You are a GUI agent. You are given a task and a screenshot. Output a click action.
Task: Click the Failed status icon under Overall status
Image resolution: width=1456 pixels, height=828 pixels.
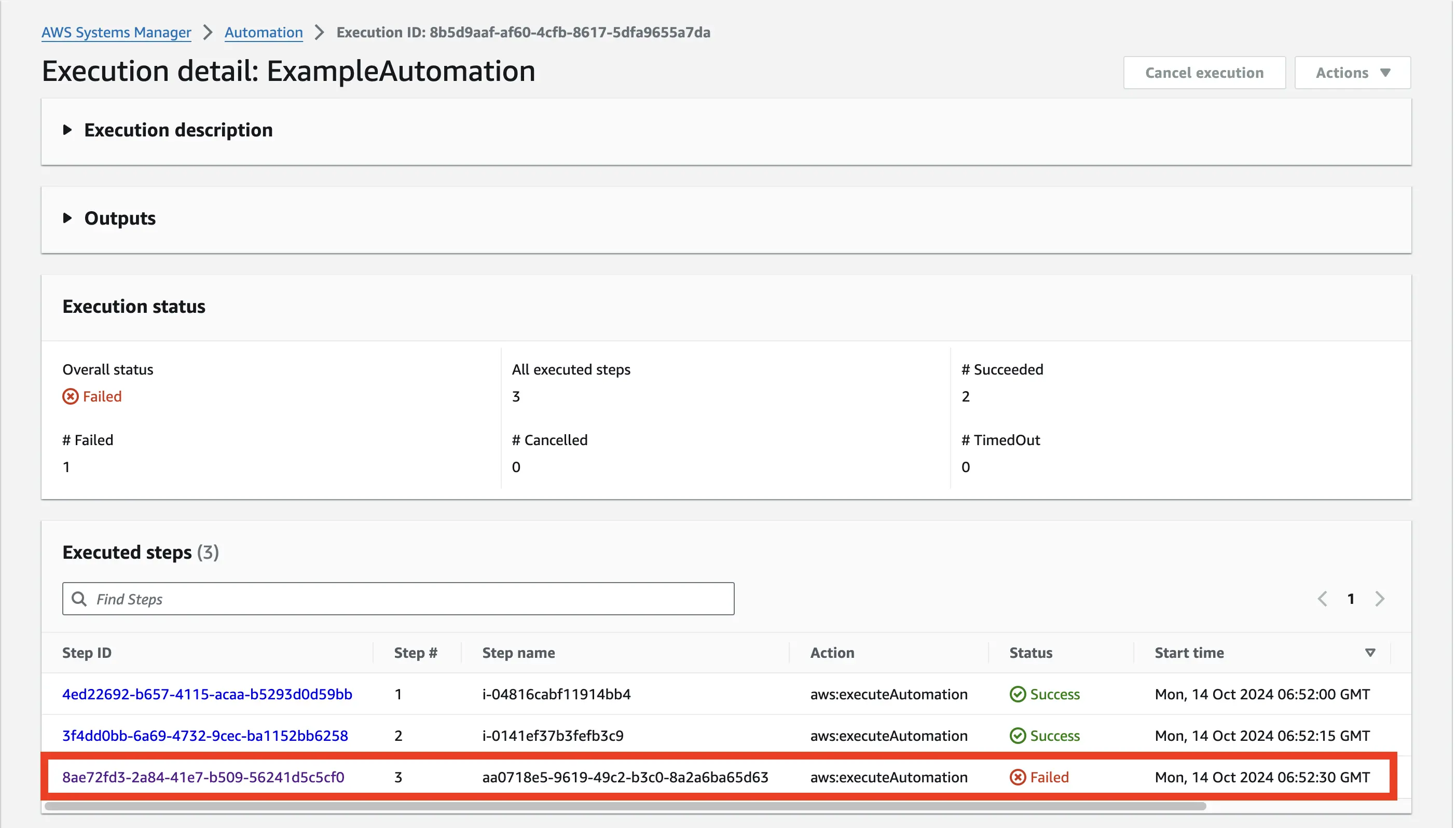point(70,396)
